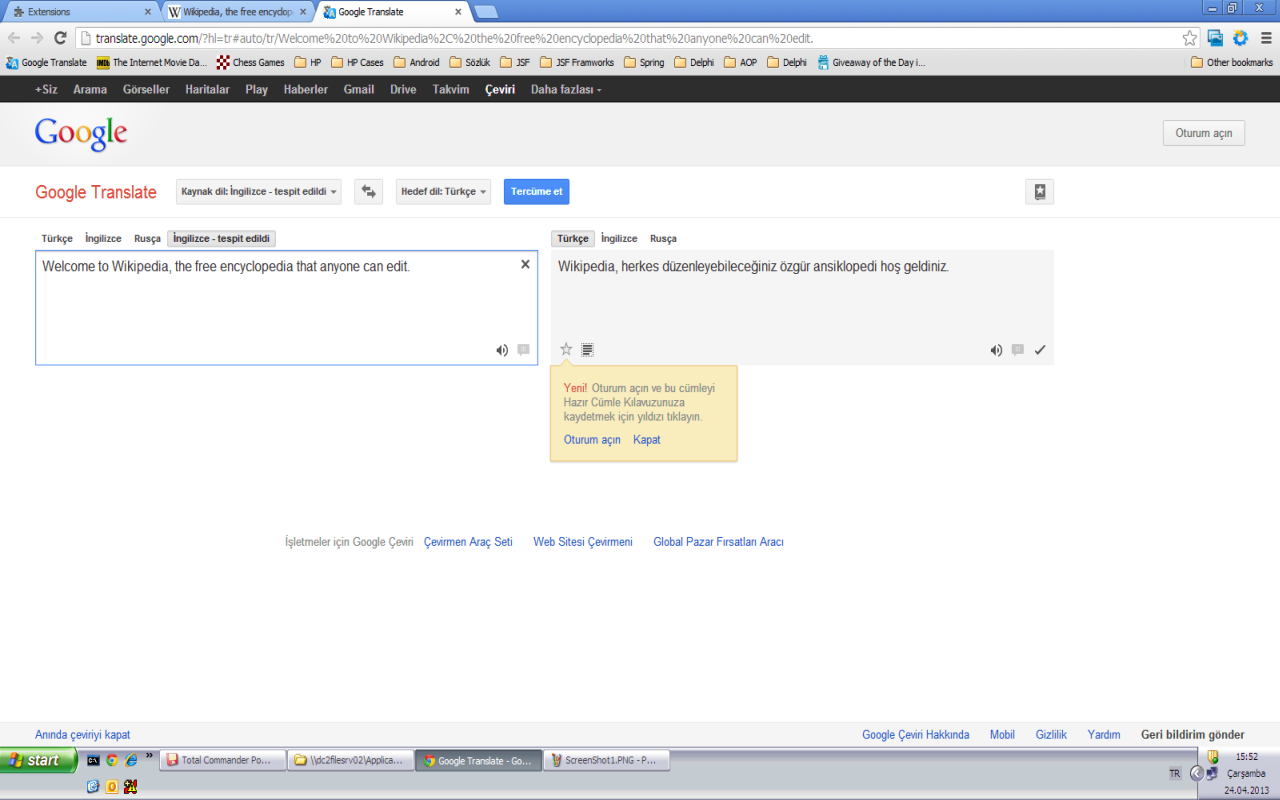Open the Phrasebook bookmark-star icon button
This screenshot has height=800, width=1280.
click(1040, 192)
